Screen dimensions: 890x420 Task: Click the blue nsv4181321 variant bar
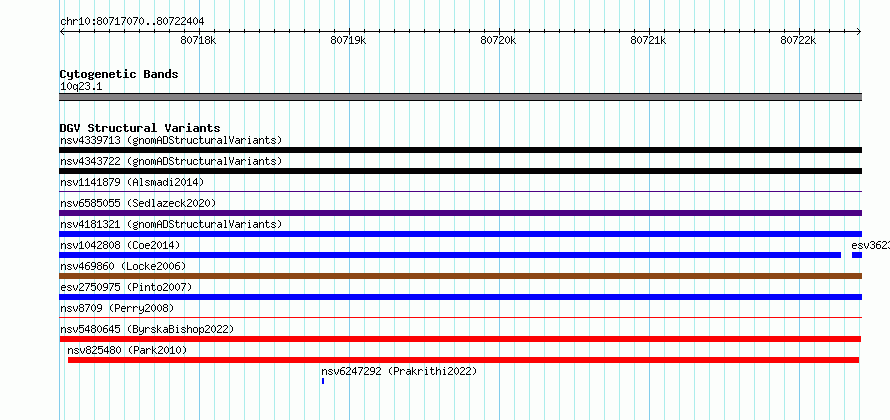point(461,234)
